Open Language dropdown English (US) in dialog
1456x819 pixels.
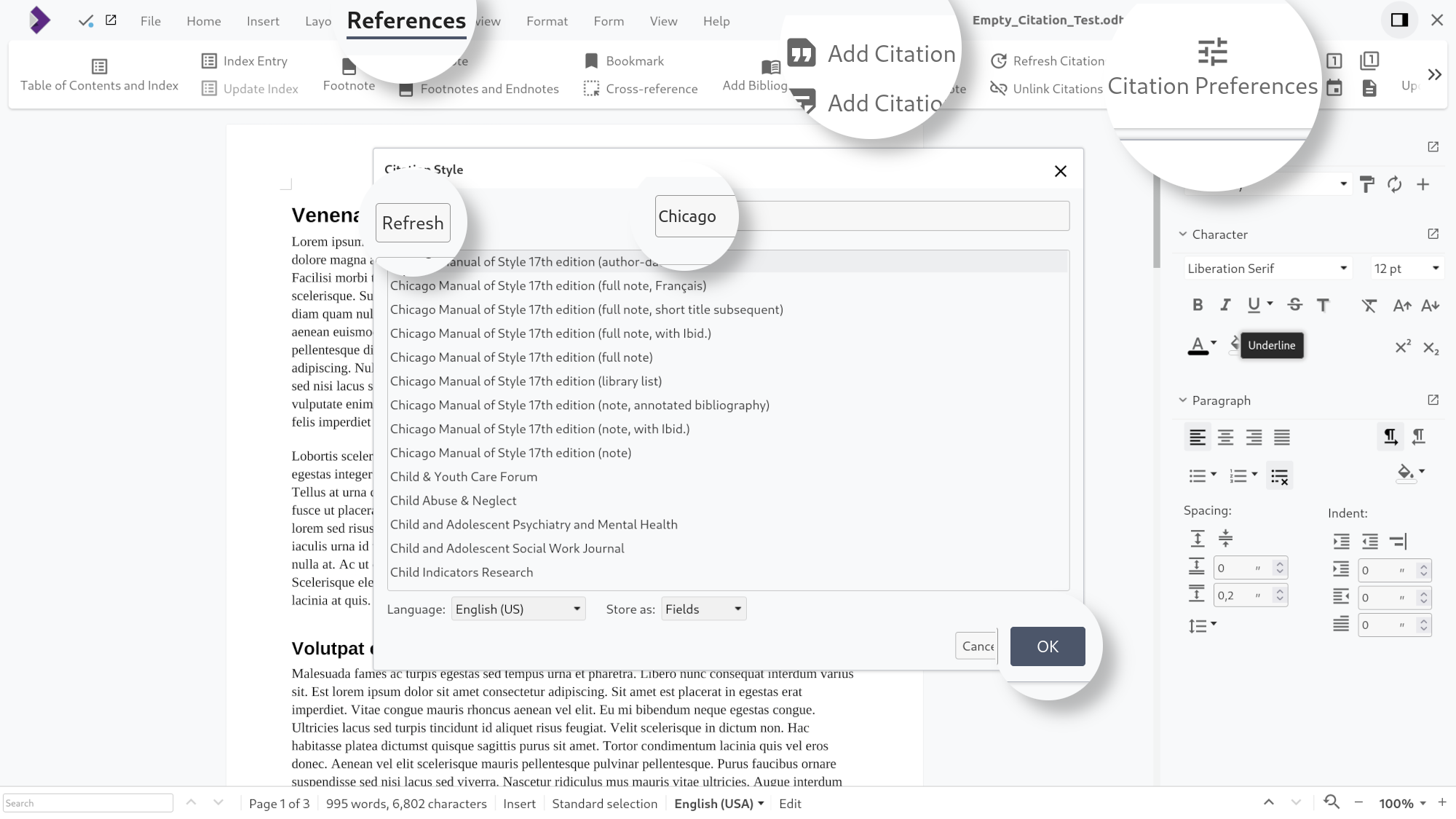point(518,609)
